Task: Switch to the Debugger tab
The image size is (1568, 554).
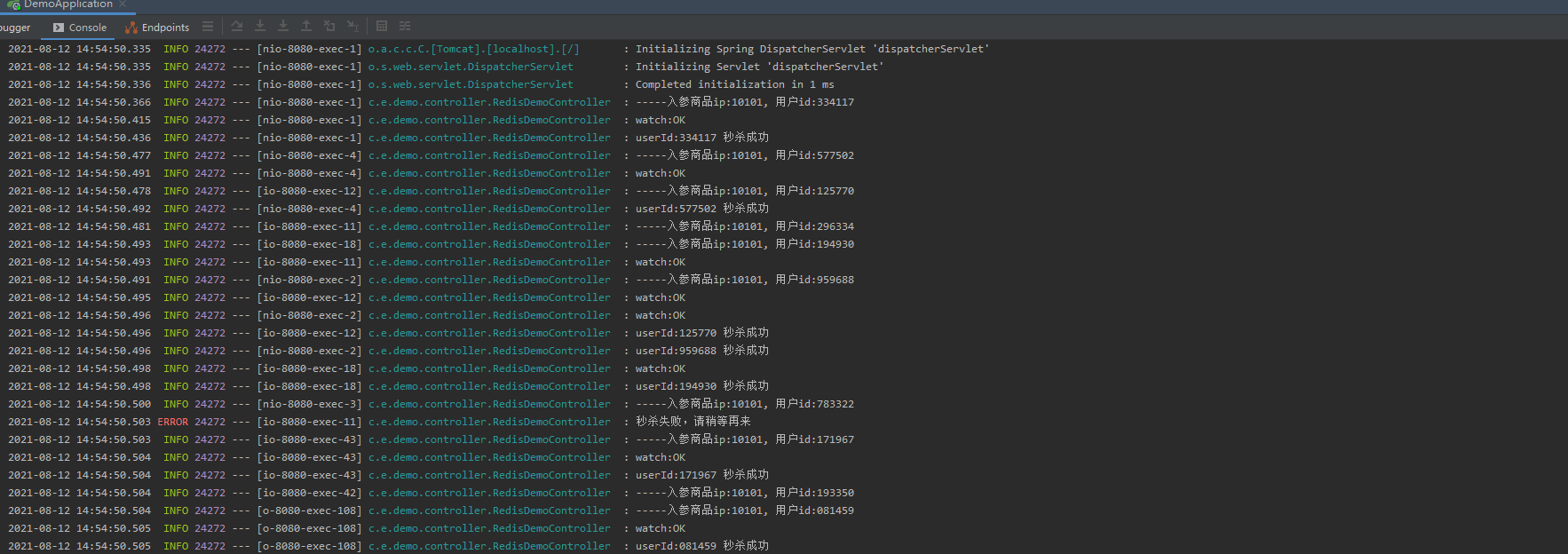Action: point(15,28)
